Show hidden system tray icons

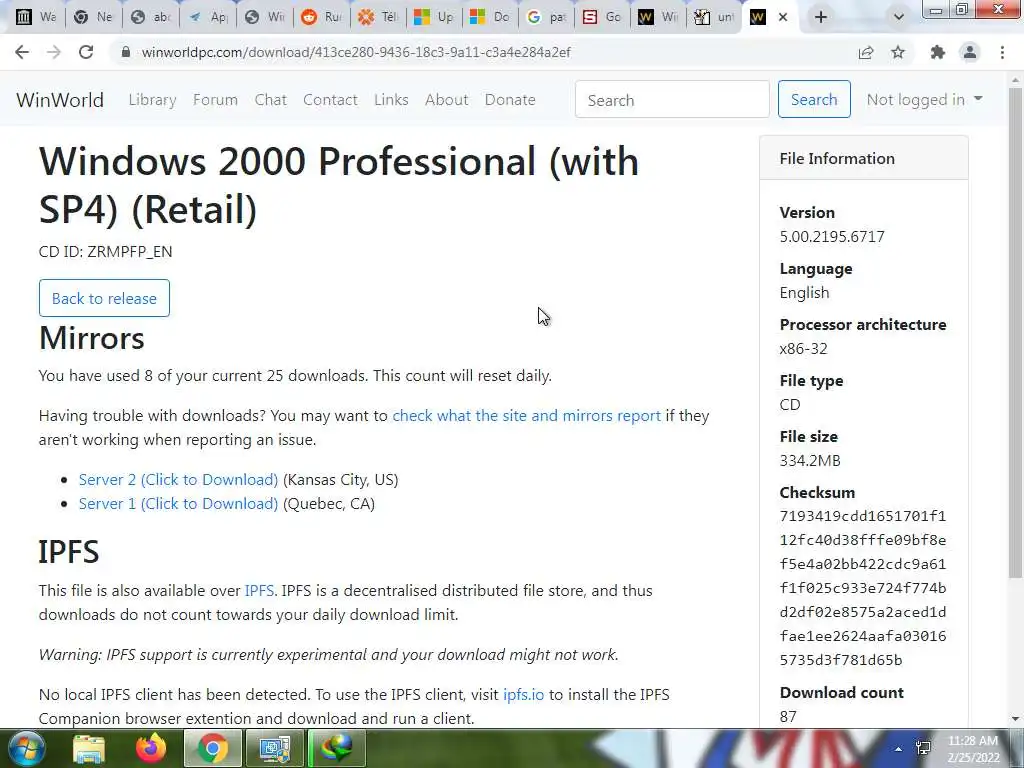pos(899,749)
